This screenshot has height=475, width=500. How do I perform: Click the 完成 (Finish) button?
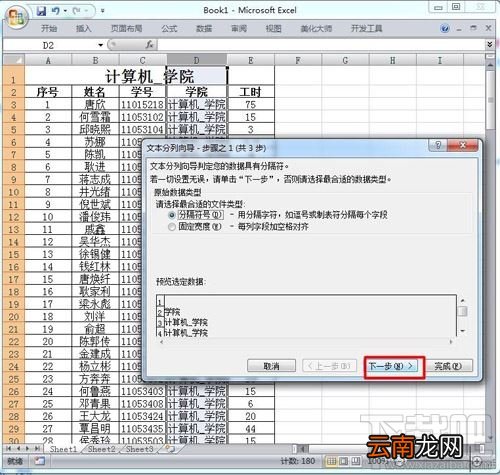click(x=448, y=366)
